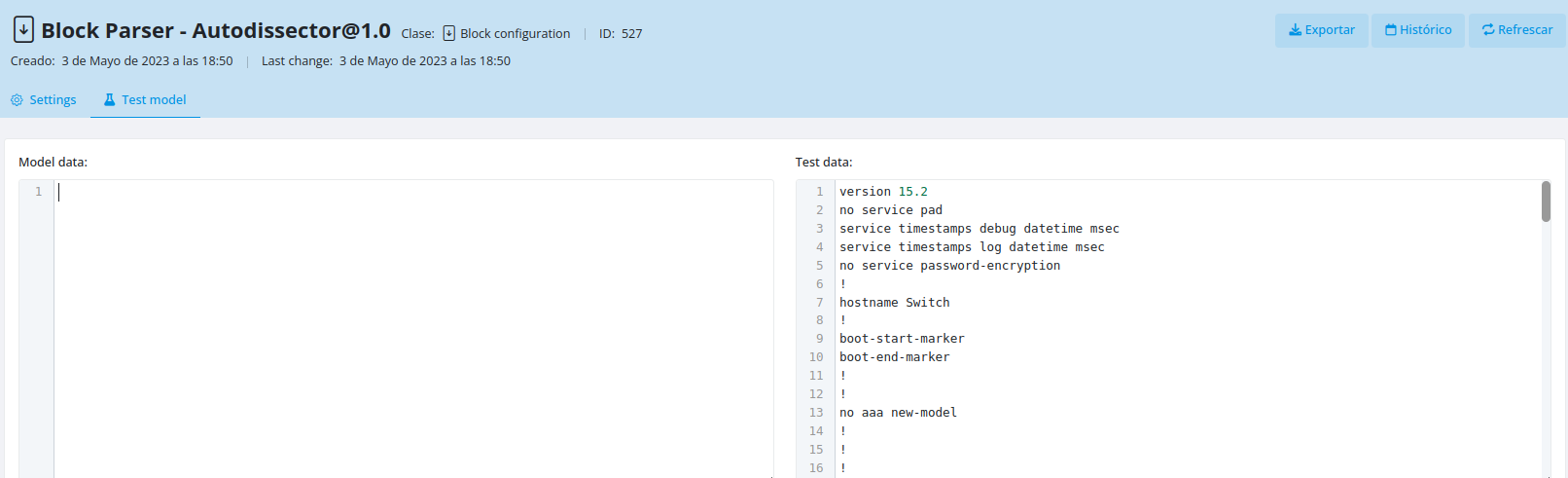This screenshot has width=1568, height=478.
Task: Click line number 1 in Model data gutter
Action: pos(39,192)
